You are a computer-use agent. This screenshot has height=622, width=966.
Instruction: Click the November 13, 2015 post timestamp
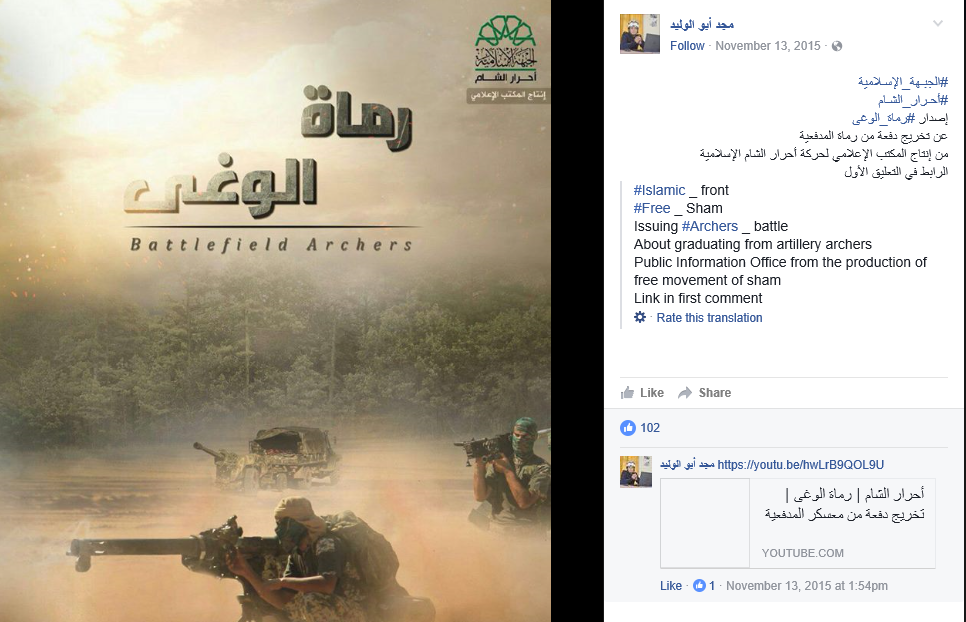768,46
